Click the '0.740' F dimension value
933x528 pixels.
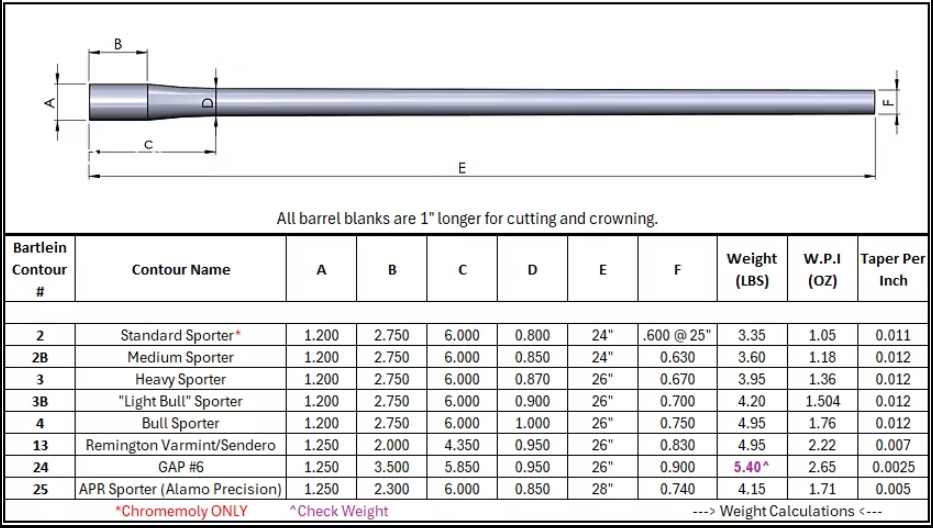coord(677,489)
